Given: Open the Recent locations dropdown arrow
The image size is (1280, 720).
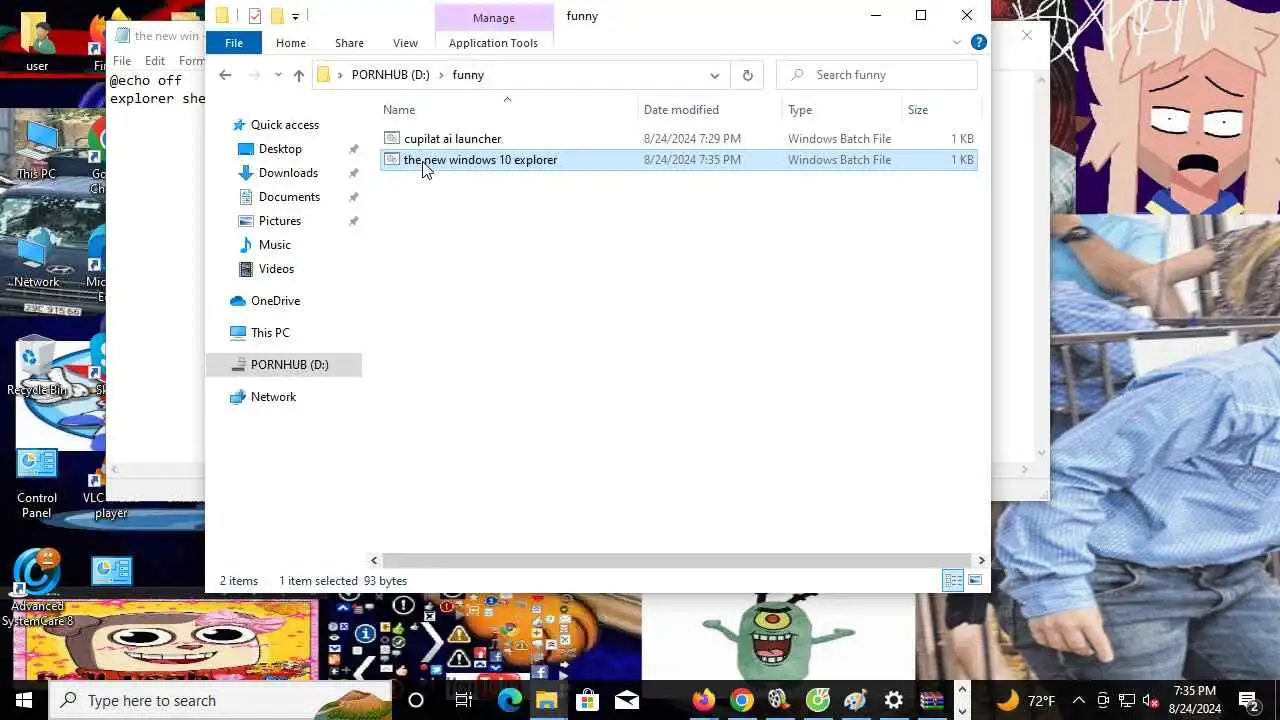Looking at the screenshot, I should [277, 75].
